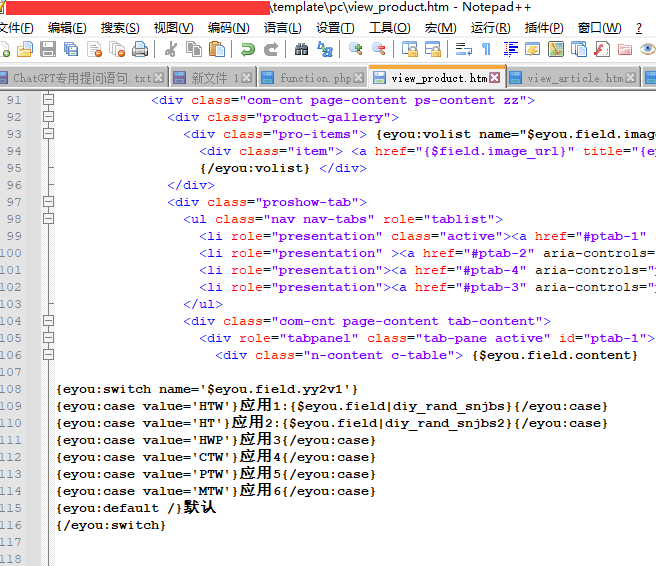Screen dimensions: 656x566
Task: Close the function.php tab
Action: click(359, 78)
